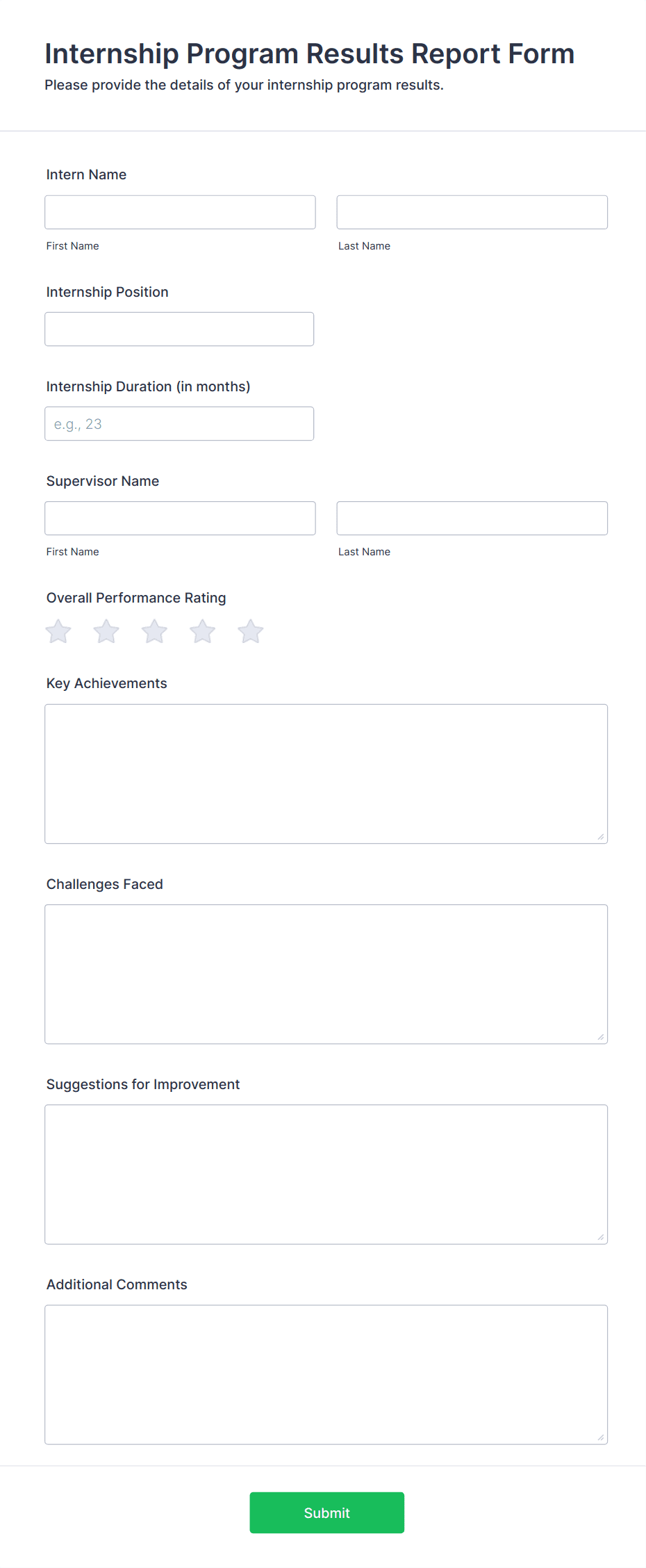
Task: Click the Suggestions for Improvement textarea
Action: (x=326, y=1174)
